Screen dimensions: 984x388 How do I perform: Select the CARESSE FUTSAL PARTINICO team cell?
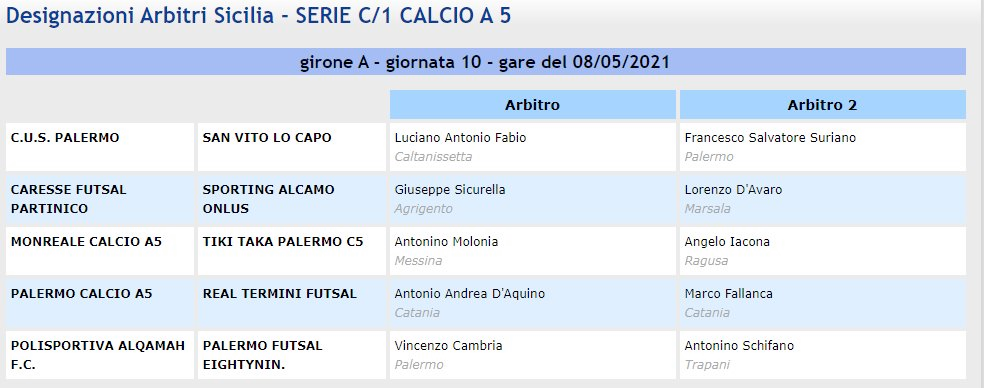100,199
